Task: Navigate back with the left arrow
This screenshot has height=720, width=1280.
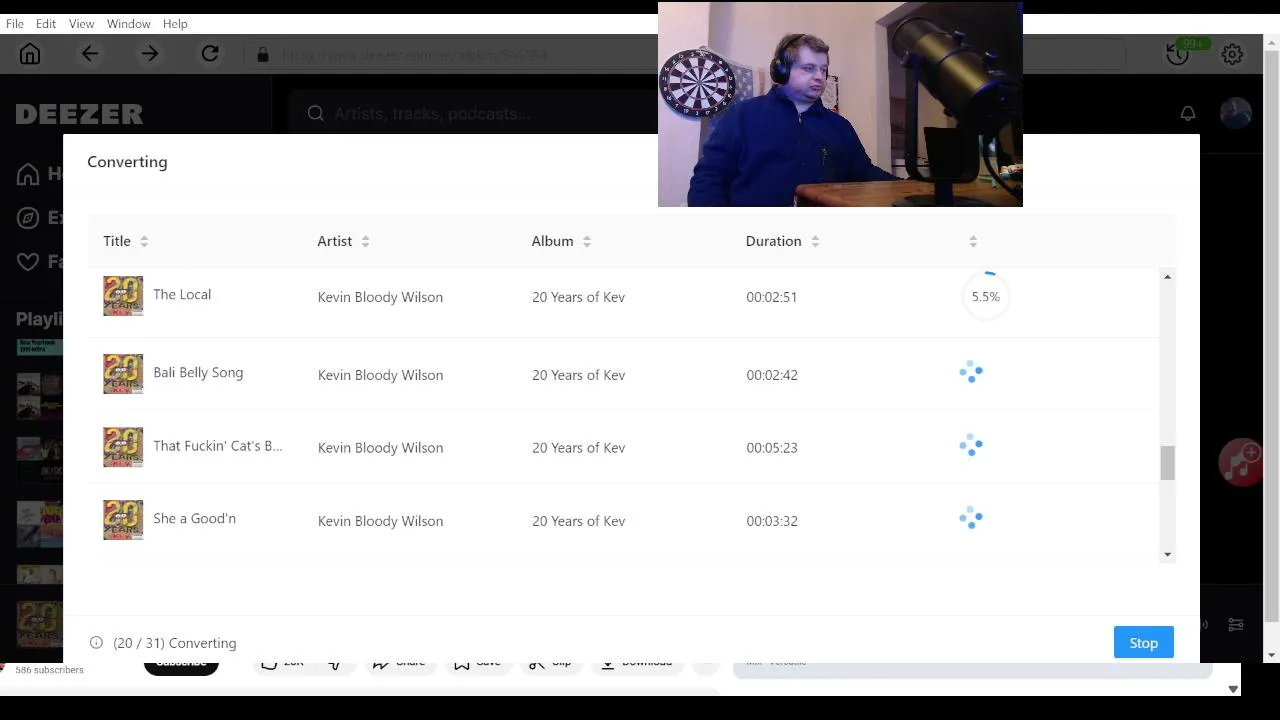Action: coord(90,54)
